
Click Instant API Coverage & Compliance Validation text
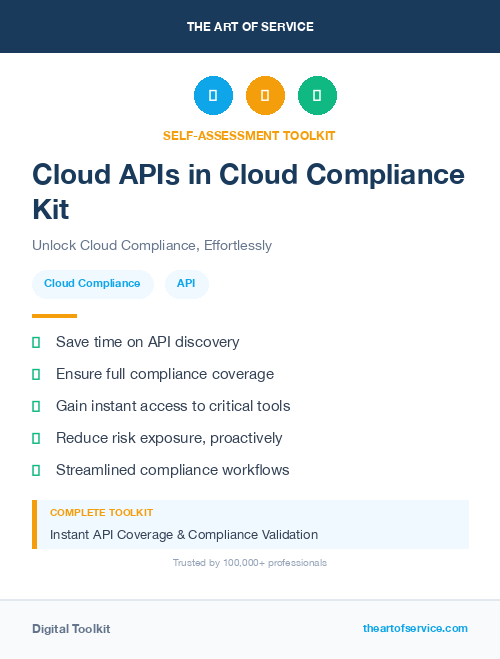point(184,535)
